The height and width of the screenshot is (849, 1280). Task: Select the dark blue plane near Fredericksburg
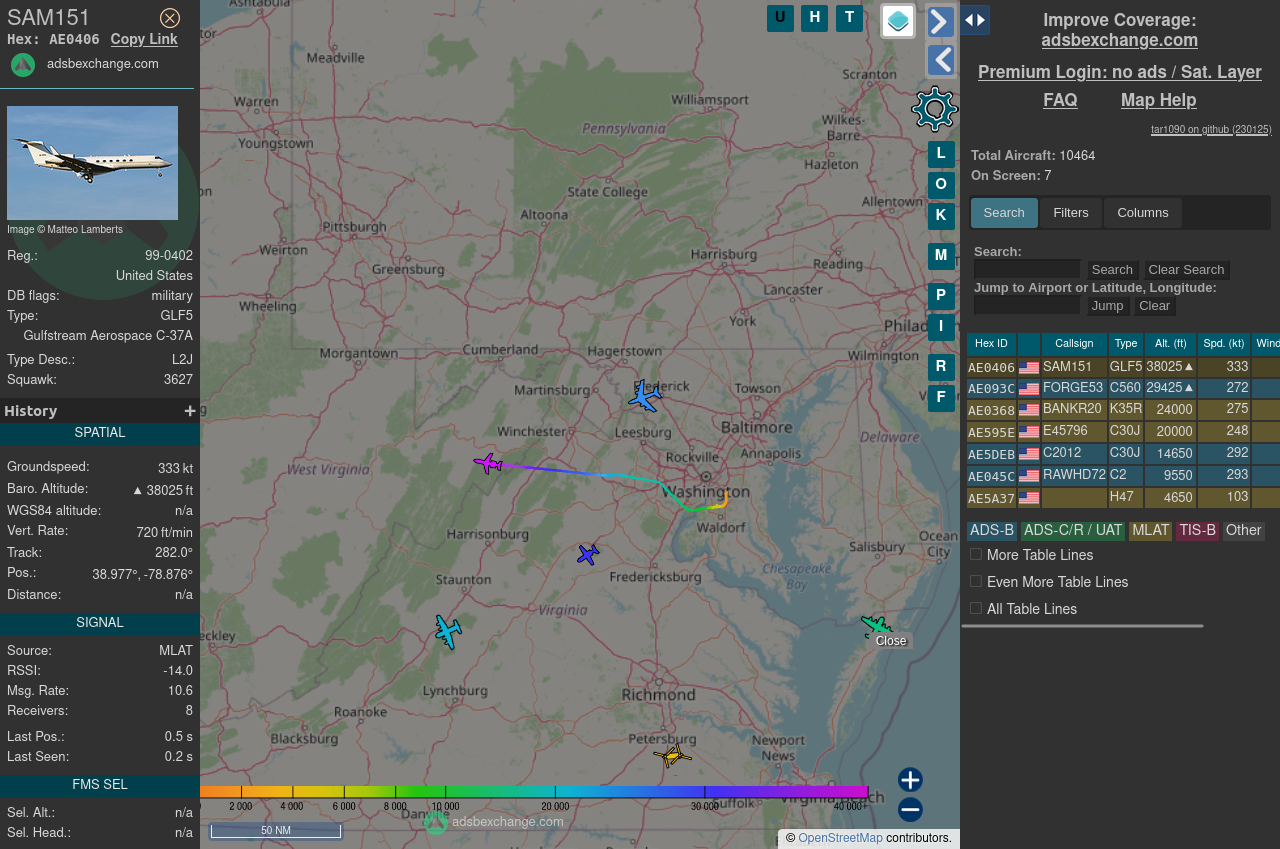588,554
